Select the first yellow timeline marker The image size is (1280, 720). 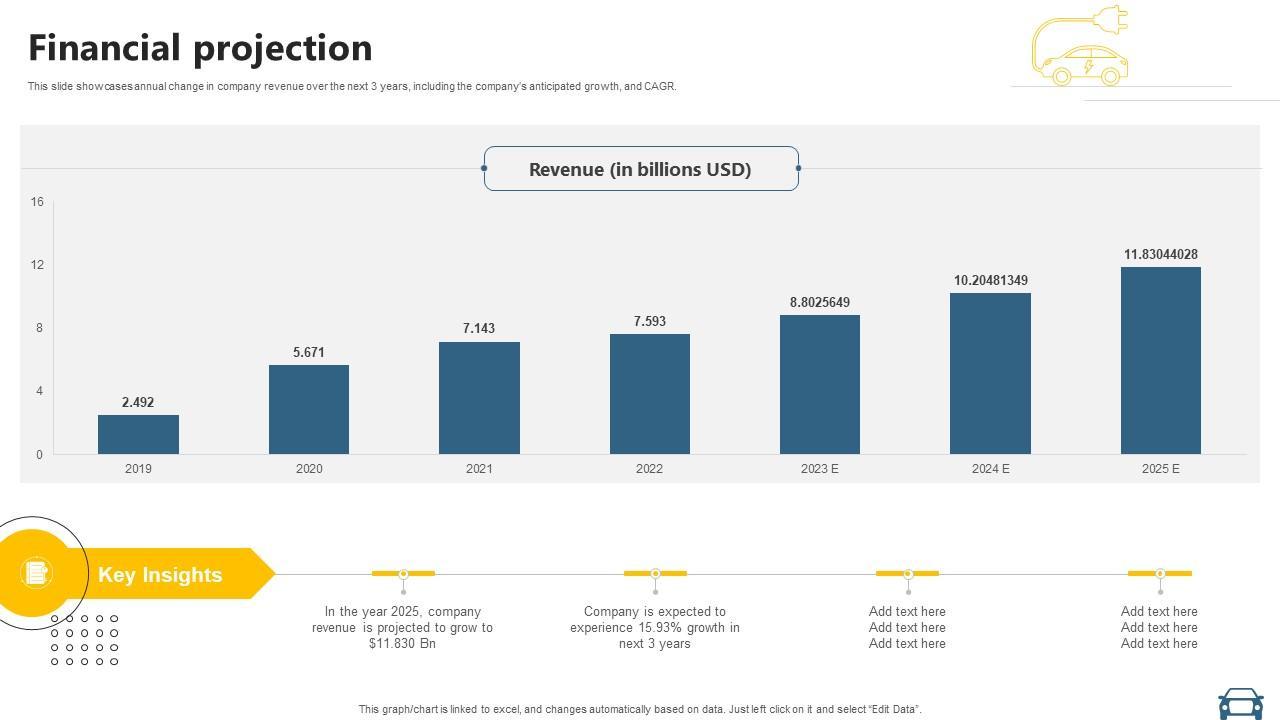(403, 573)
